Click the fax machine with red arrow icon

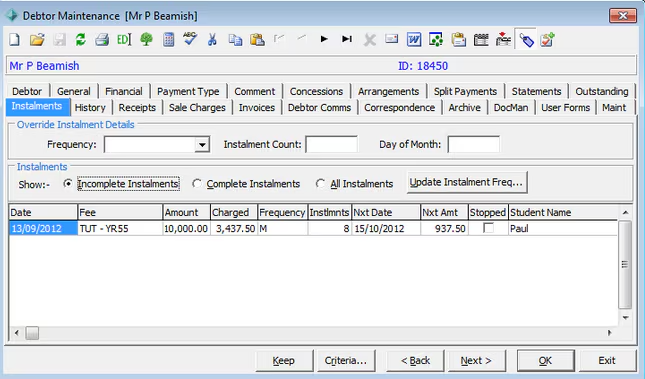pyautogui.click(x=503, y=40)
